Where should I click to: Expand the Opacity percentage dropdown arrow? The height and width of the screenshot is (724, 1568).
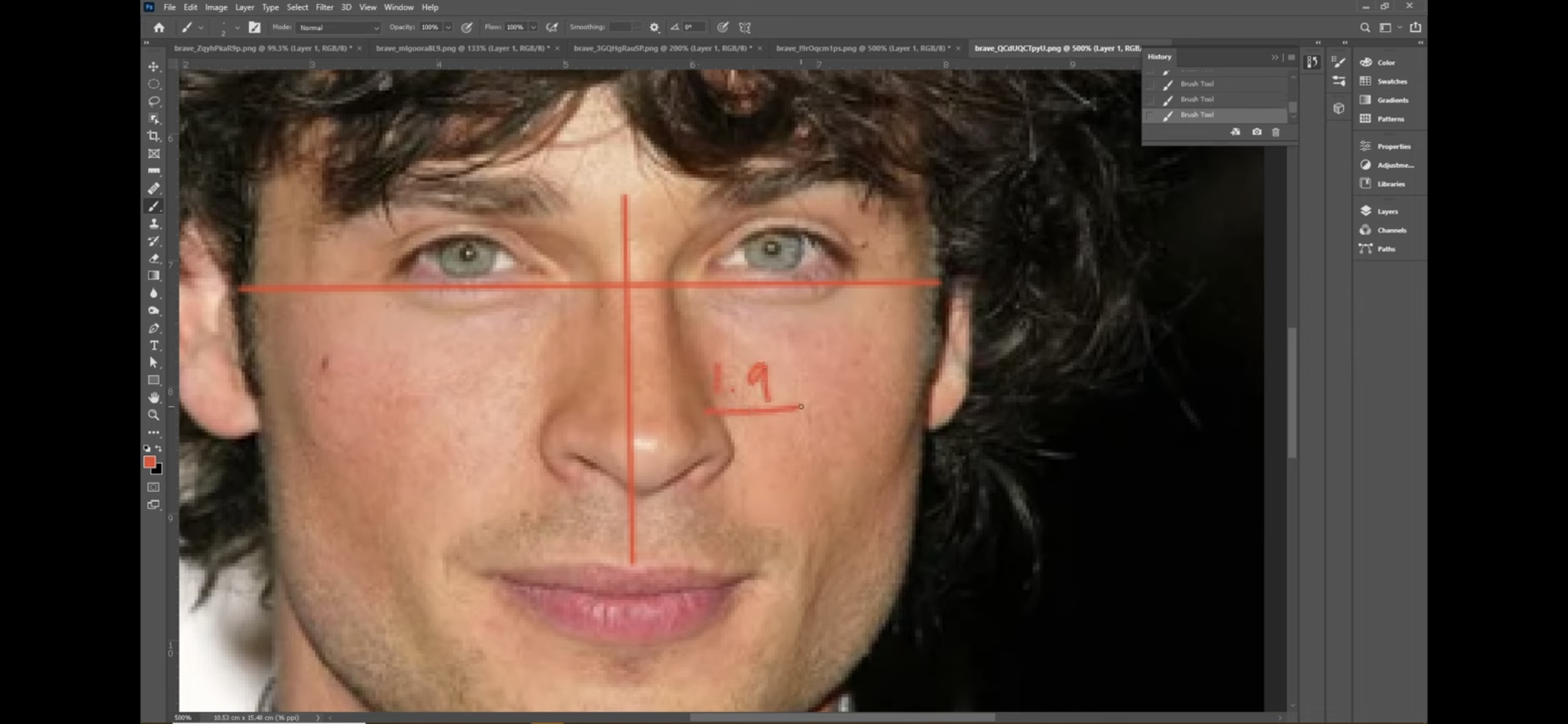[x=448, y=27]
